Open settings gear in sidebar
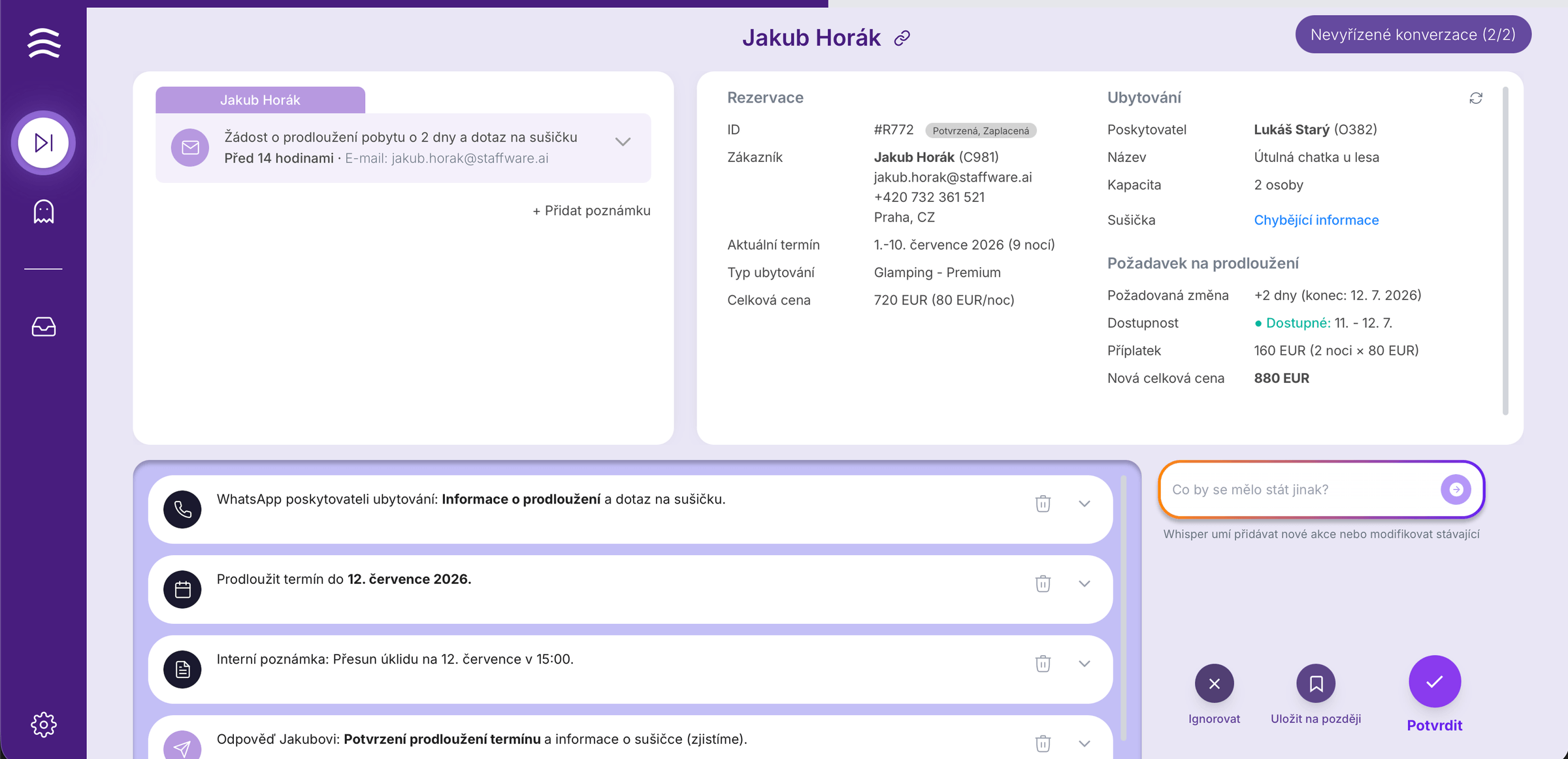Viewport: 1568px width, 759px height. [x=43, y=724]
